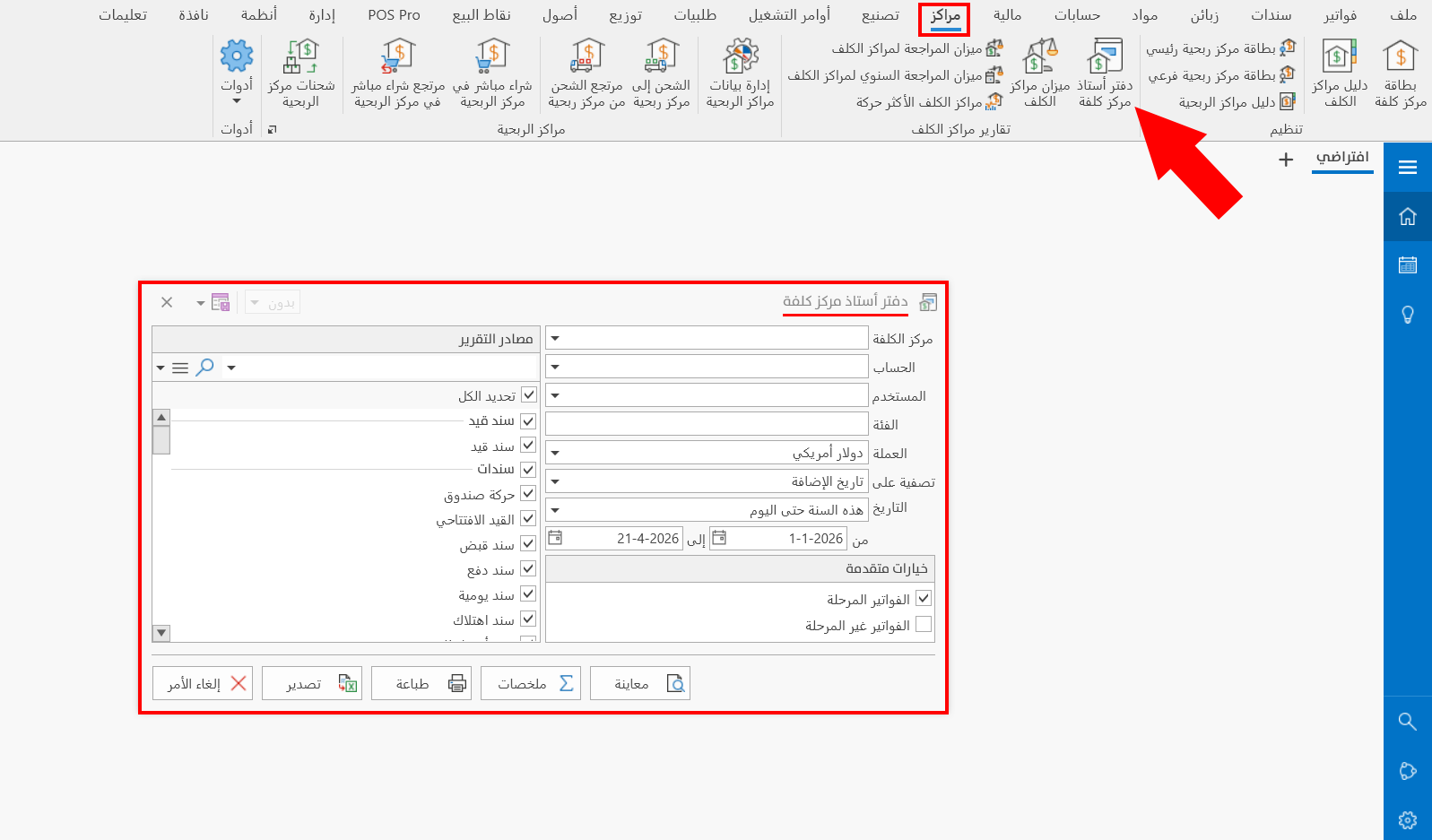
Task: Open بطاقة مركز ربحية فرعي
Action: [x=1222, y=75]
